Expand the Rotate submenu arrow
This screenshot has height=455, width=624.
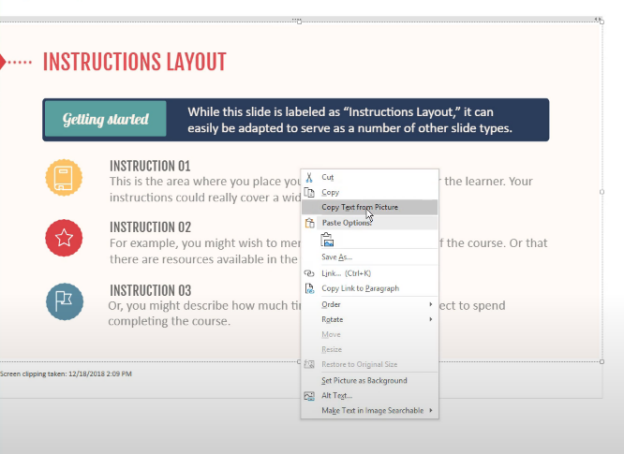click(x=431, y=319)
